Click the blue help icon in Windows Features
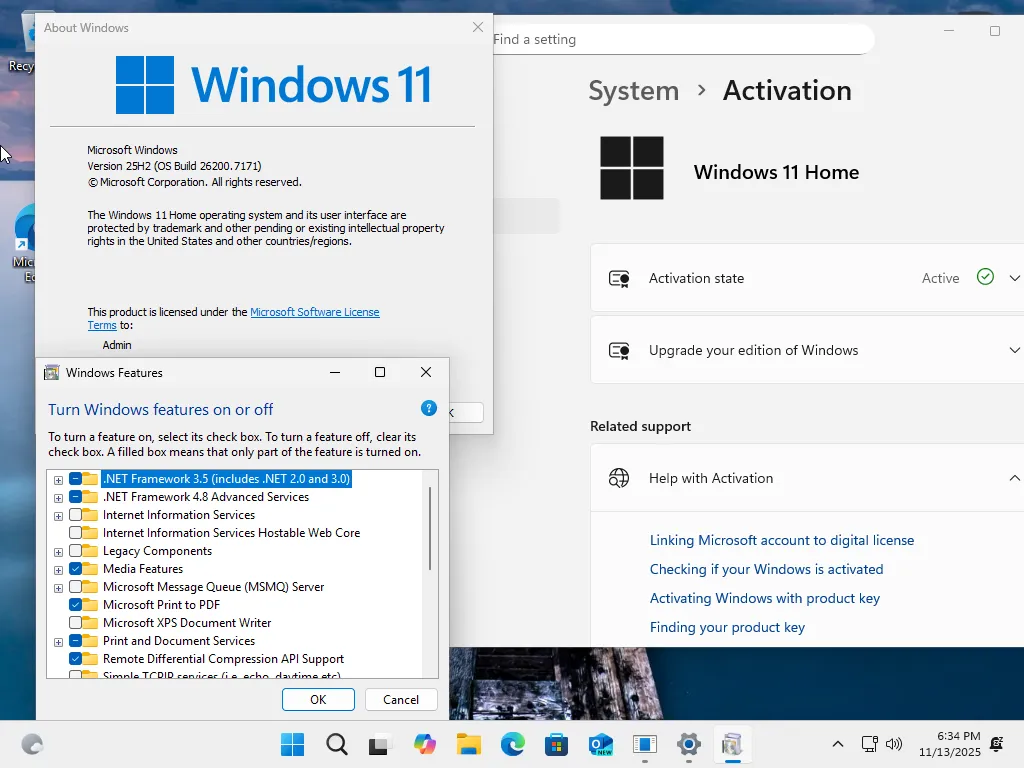1024x768 pixels. pos(429,409)
